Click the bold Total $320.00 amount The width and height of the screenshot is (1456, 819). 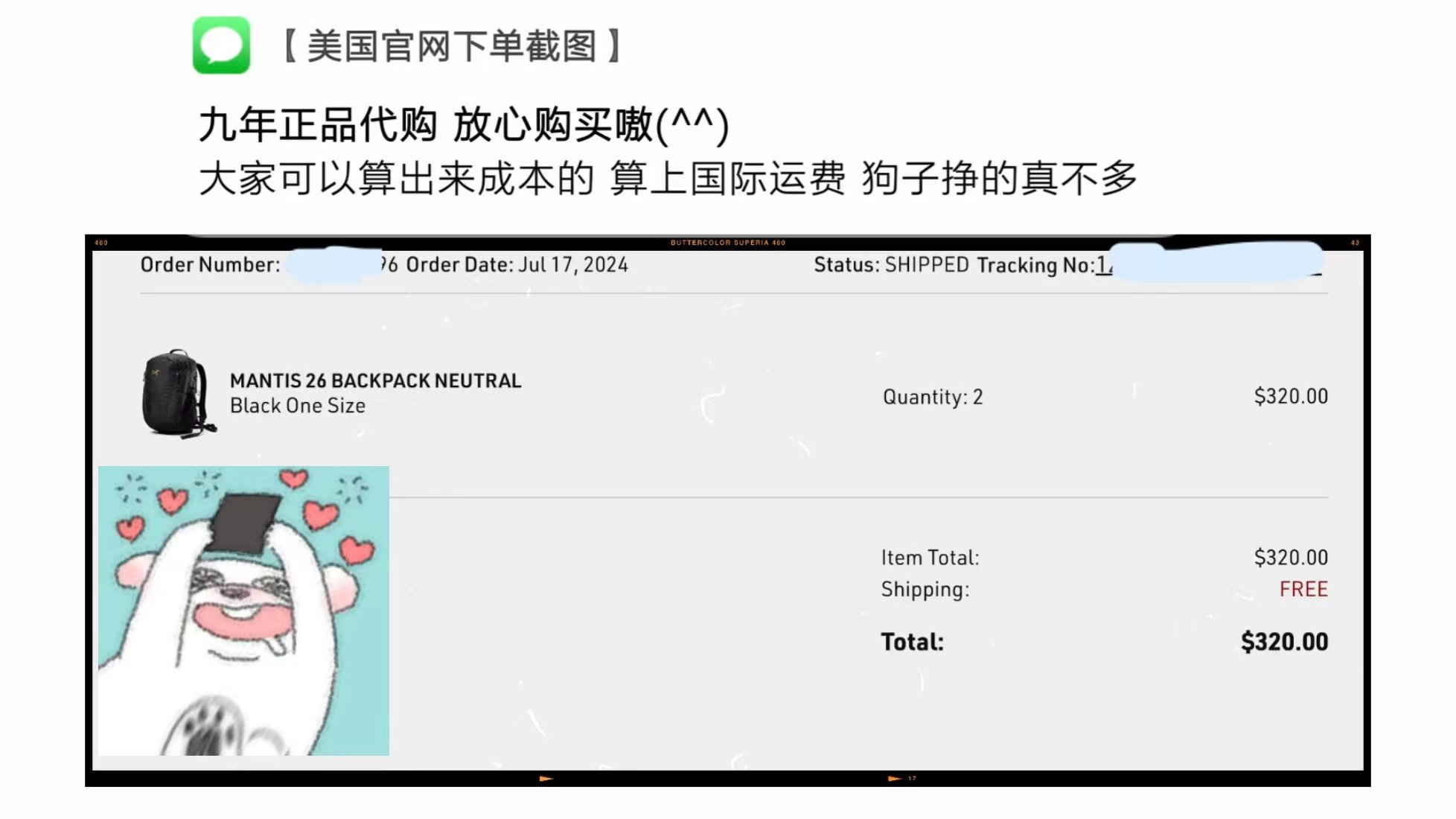click(1284, 642)
